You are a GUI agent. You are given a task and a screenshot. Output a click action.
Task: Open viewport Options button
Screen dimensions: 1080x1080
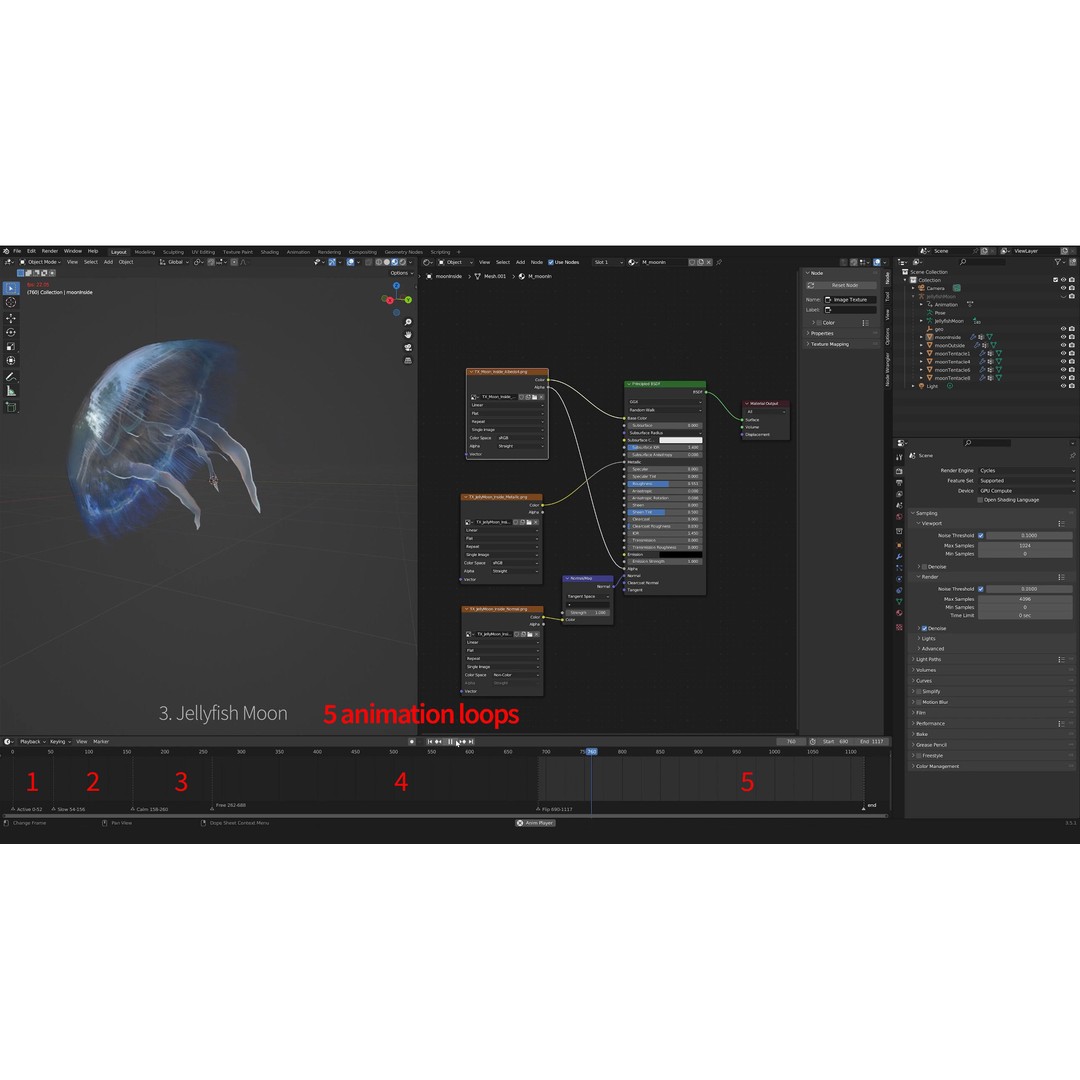click(402, 273)
